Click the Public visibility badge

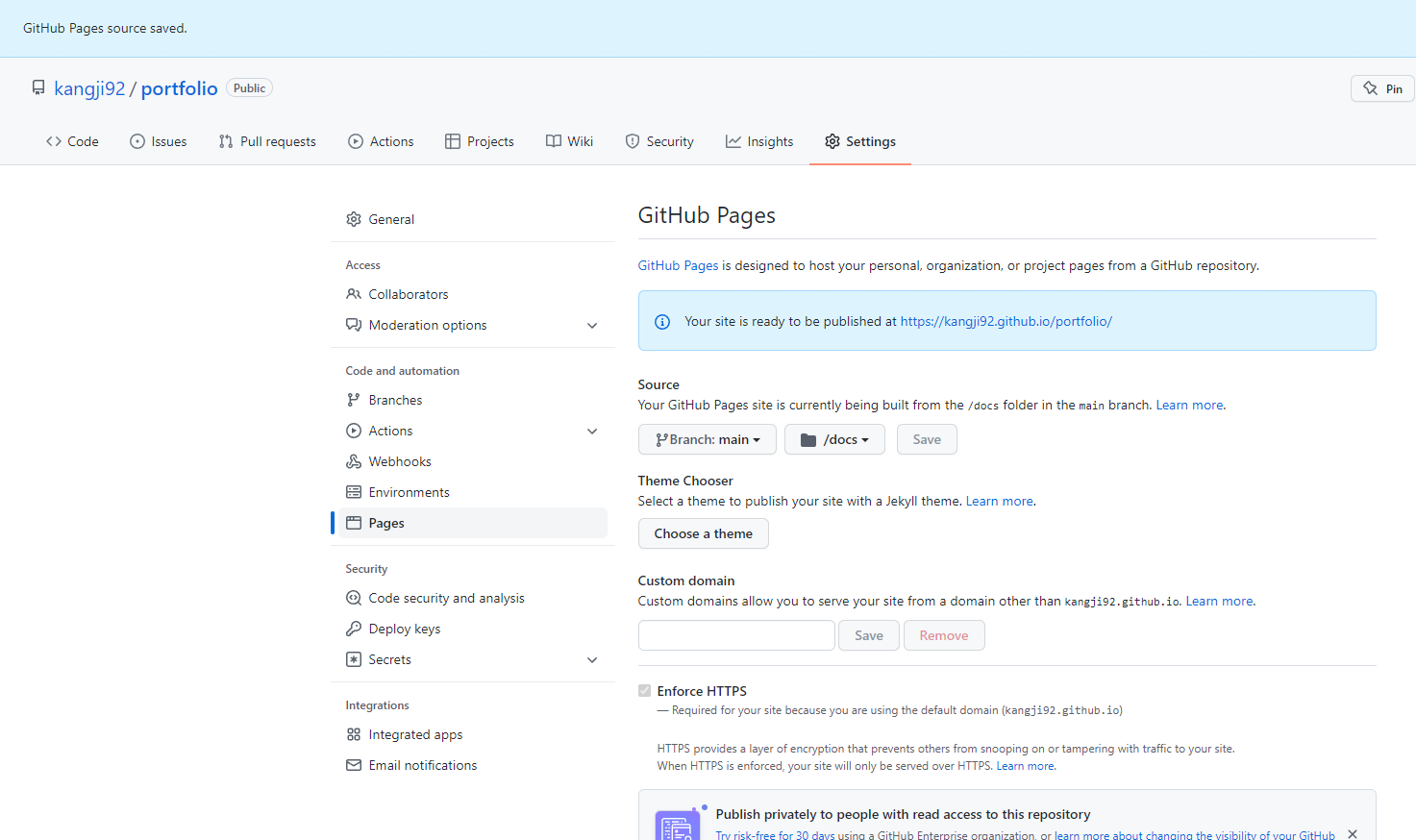point(249,87)
